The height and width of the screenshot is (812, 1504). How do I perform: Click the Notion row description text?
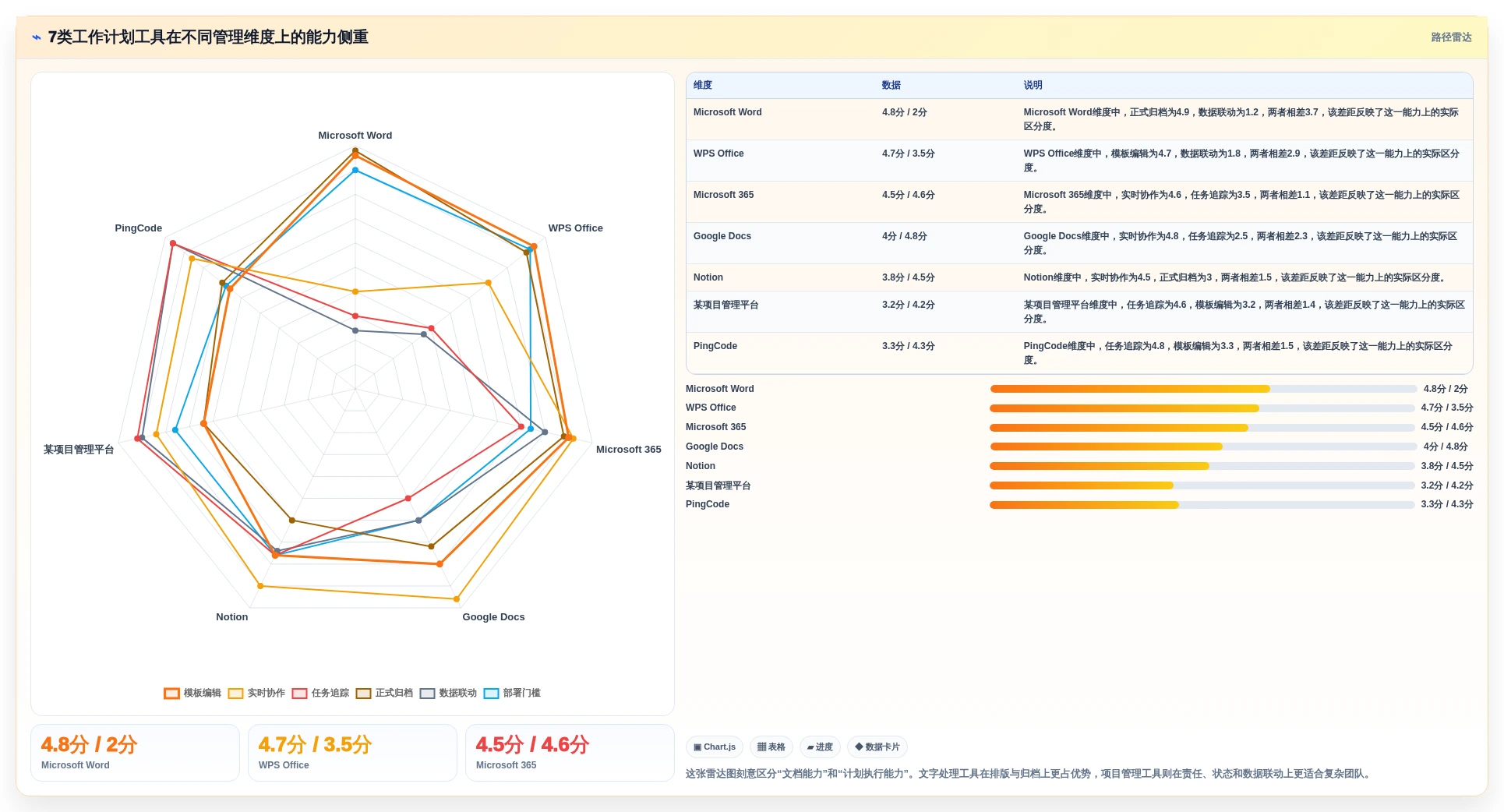pyautogui.click(x=1235, y=277)
